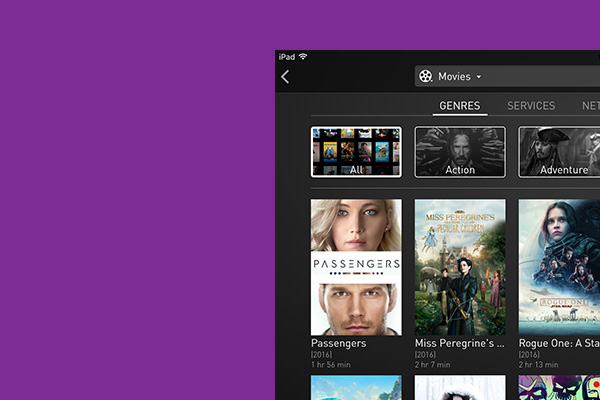This screenshot has width=600, height=400.
Task: Click the Rogue One title label
Action: click(x=558, y=343)
